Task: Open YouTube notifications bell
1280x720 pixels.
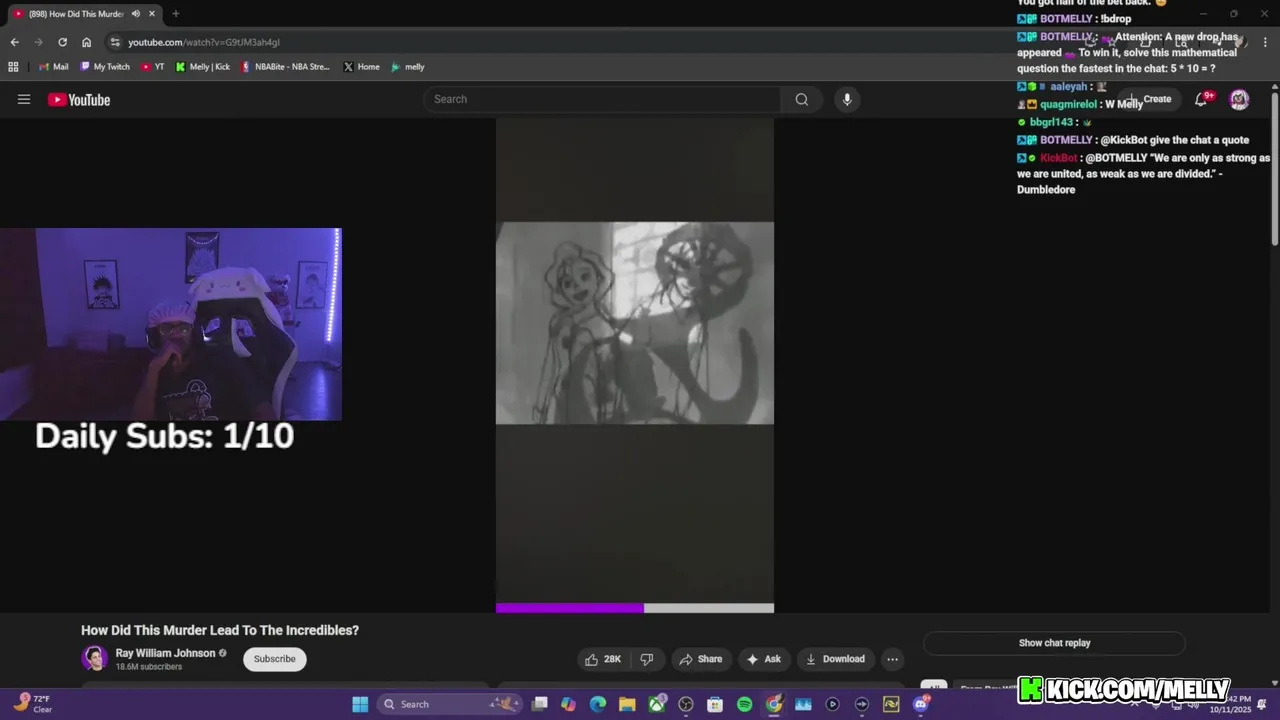Action: pyautogui.click(x=1202, y=99)
